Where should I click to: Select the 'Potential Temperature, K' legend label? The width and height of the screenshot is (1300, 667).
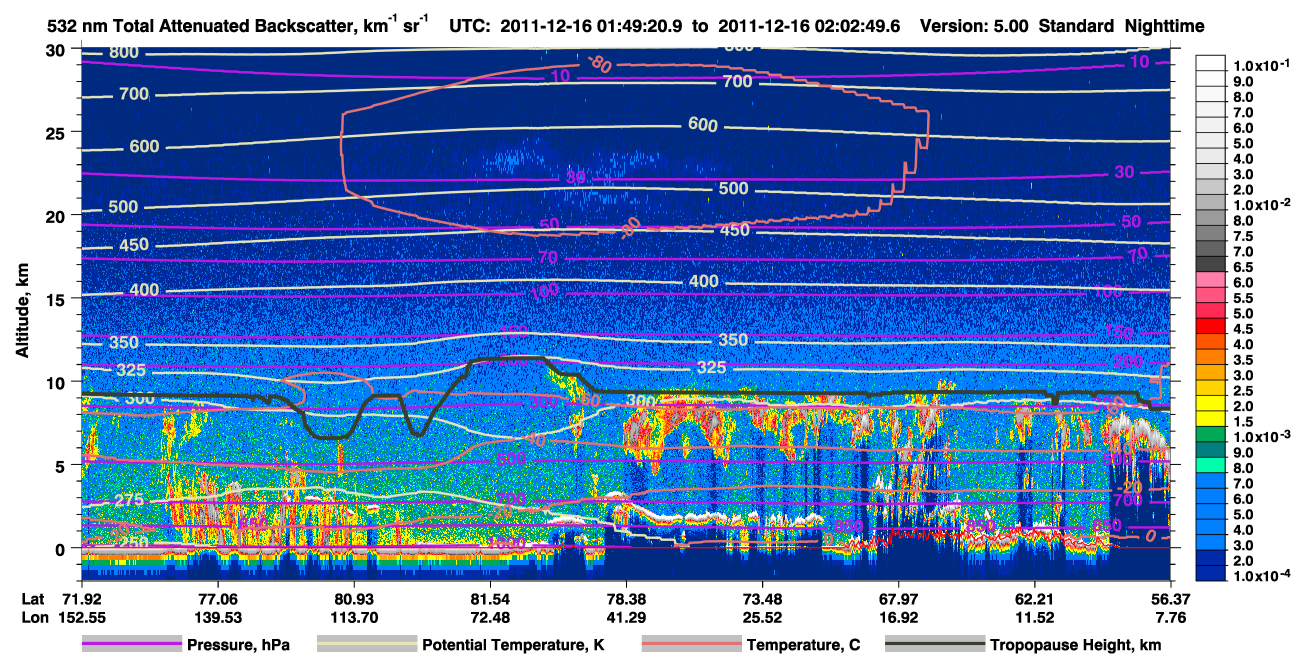click(513, 645)
